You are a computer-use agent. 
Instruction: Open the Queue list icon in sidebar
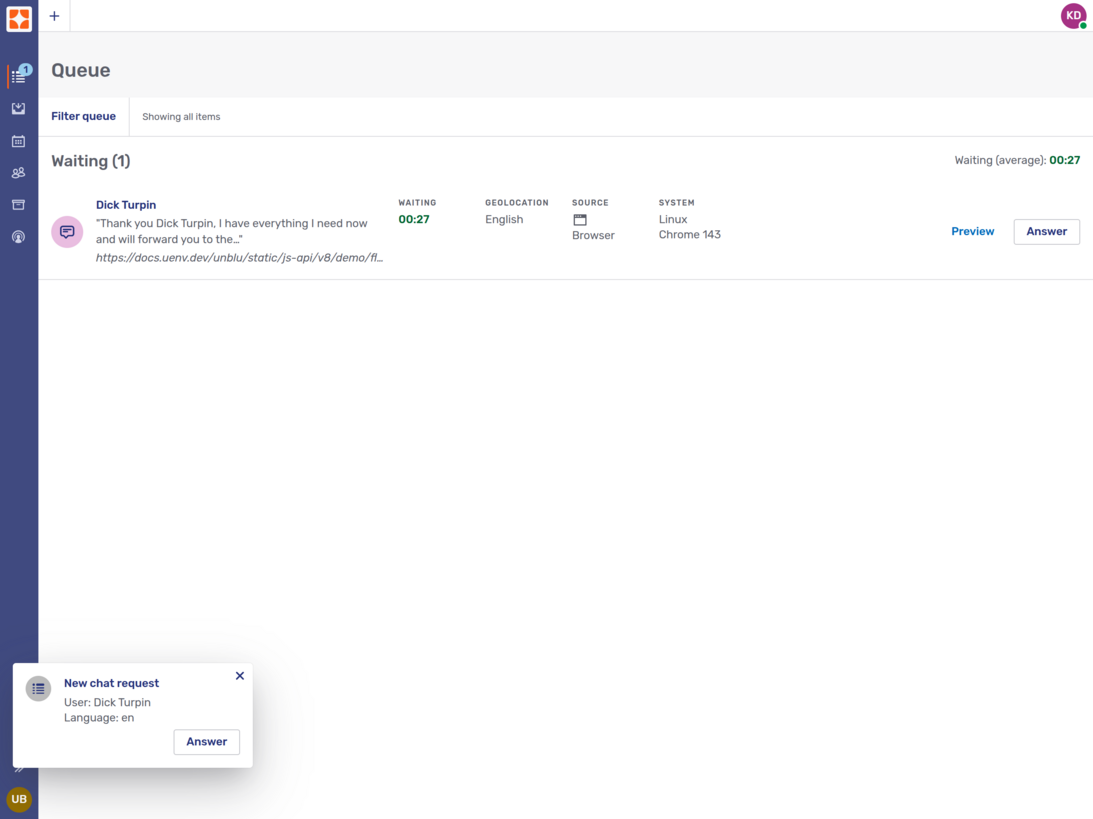[x=18, y=77]
